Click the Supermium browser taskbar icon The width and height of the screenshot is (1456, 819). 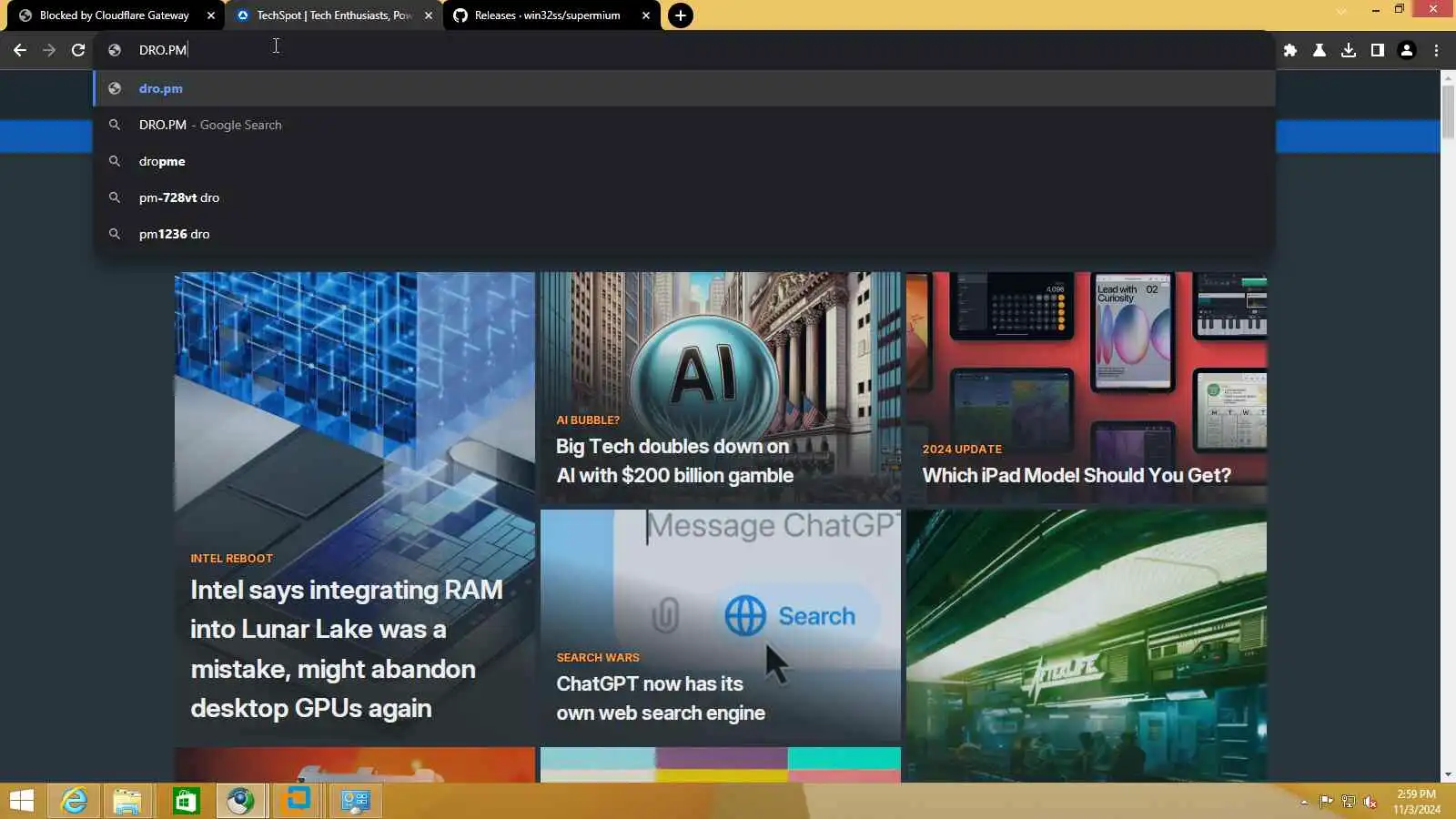click(241, 801)
